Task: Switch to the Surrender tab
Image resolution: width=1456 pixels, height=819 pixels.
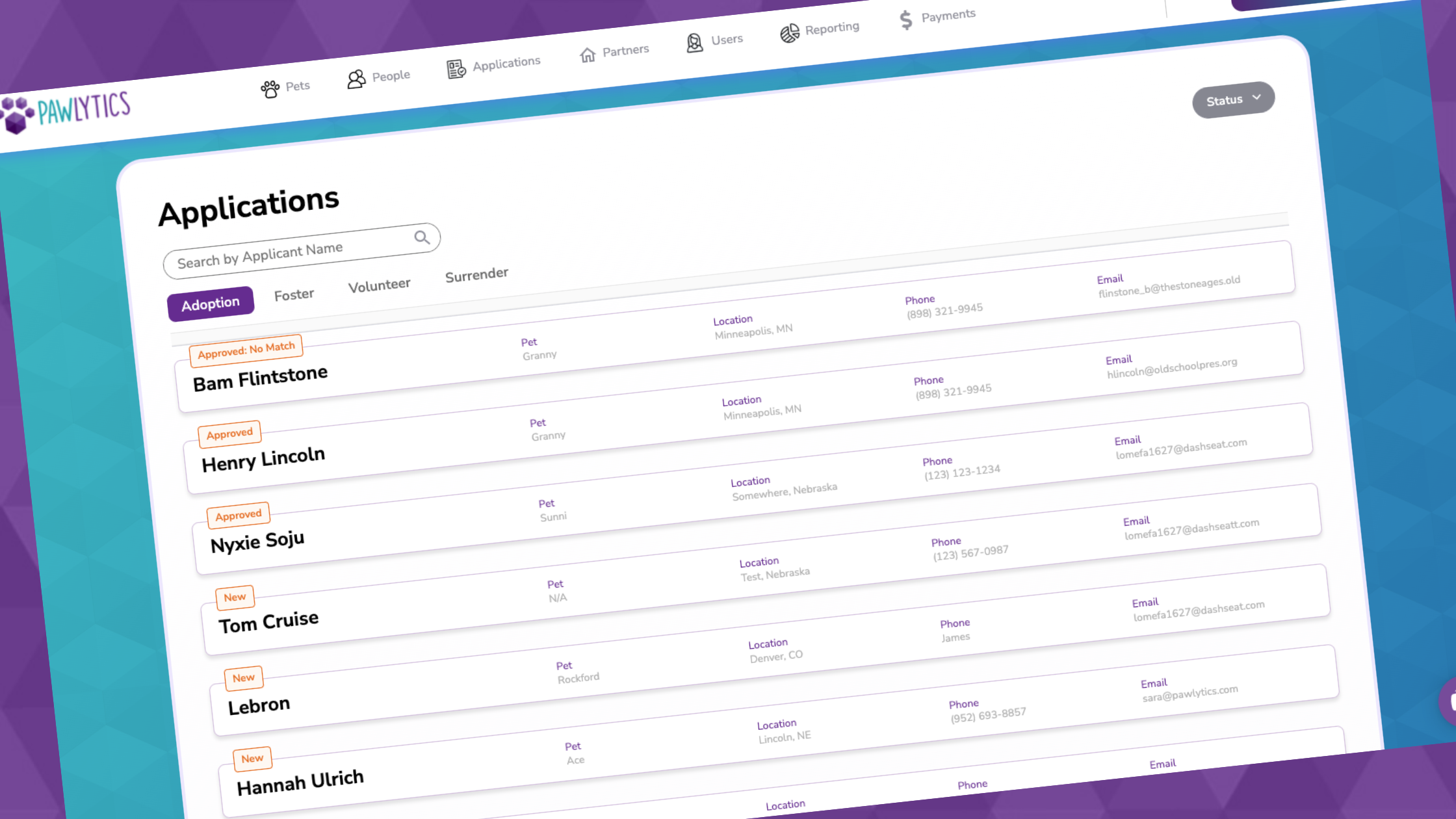Action: (x=476, y=275)
